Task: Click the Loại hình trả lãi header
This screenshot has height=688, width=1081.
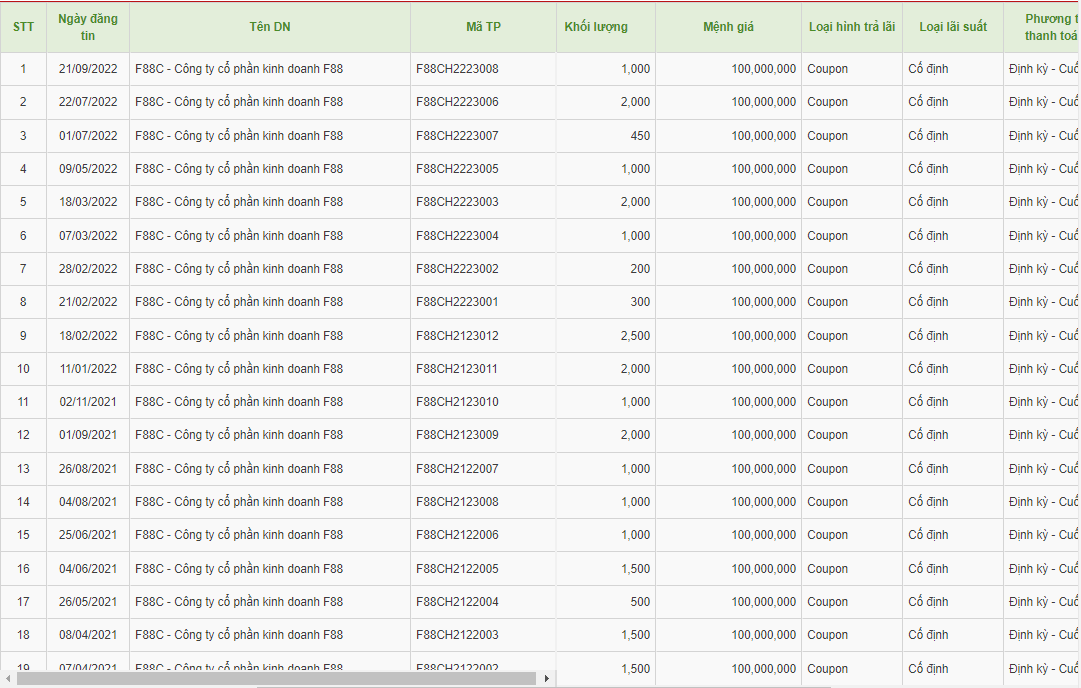Action: (x=851, y=27)
